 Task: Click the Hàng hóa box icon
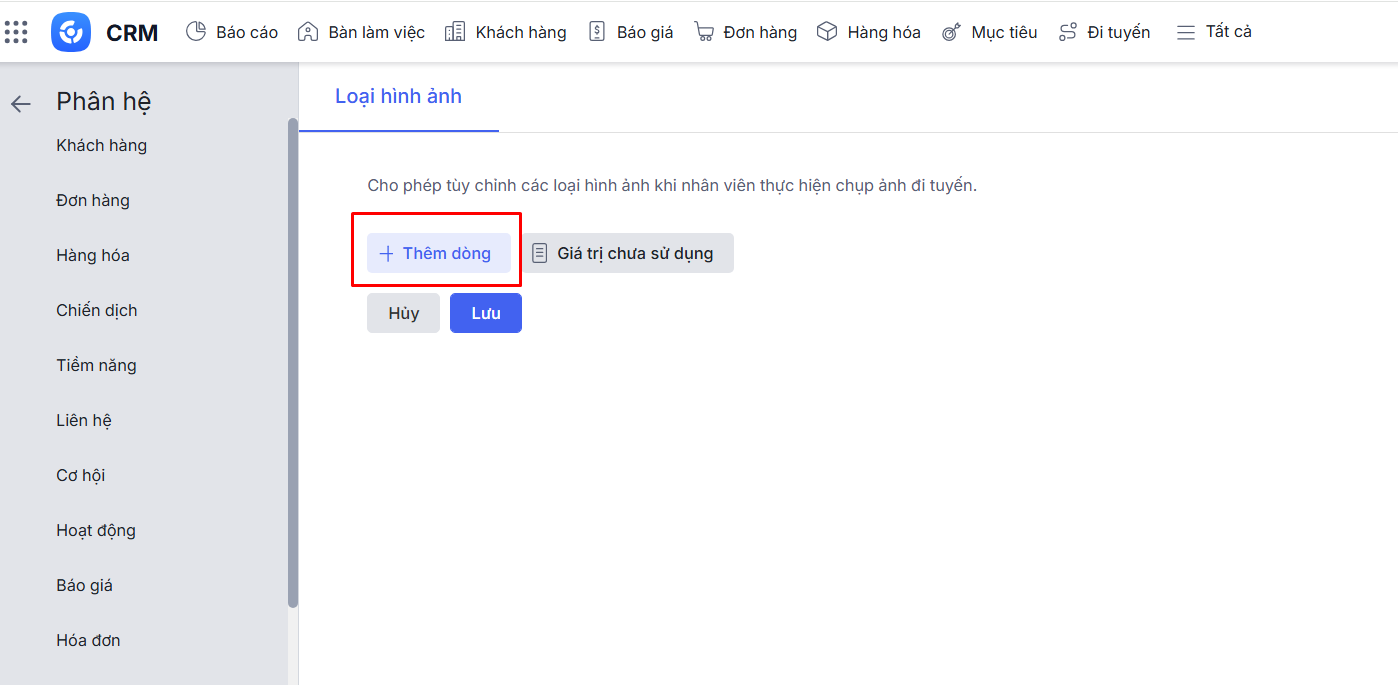(x=827, y=32)
